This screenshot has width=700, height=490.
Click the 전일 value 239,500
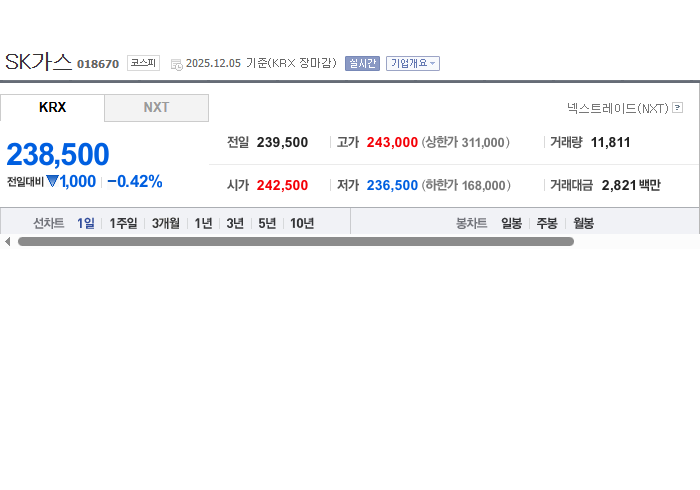click(x=282, y=142)
